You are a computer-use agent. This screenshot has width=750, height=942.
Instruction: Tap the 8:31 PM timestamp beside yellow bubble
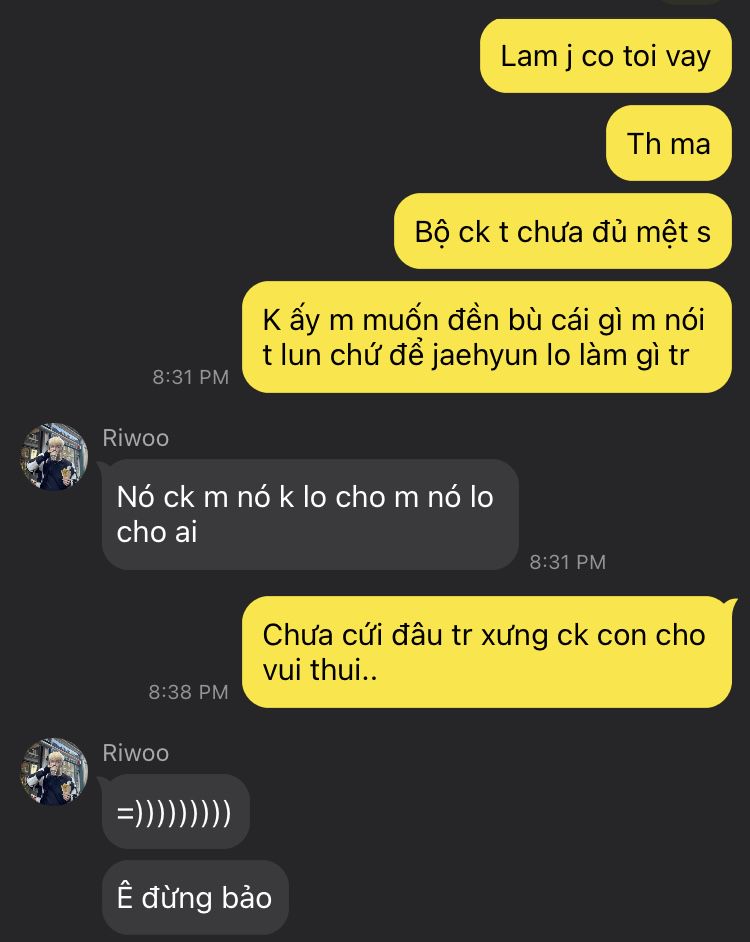pos(191,377)
